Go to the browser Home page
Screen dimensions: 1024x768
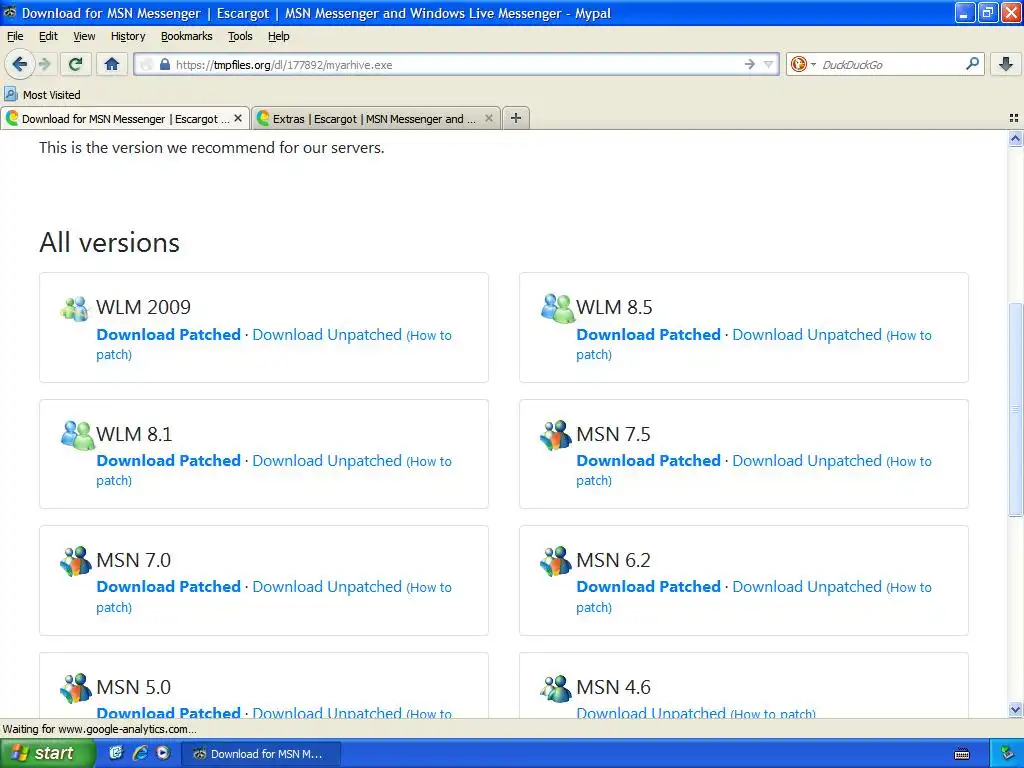click(112, 64)
